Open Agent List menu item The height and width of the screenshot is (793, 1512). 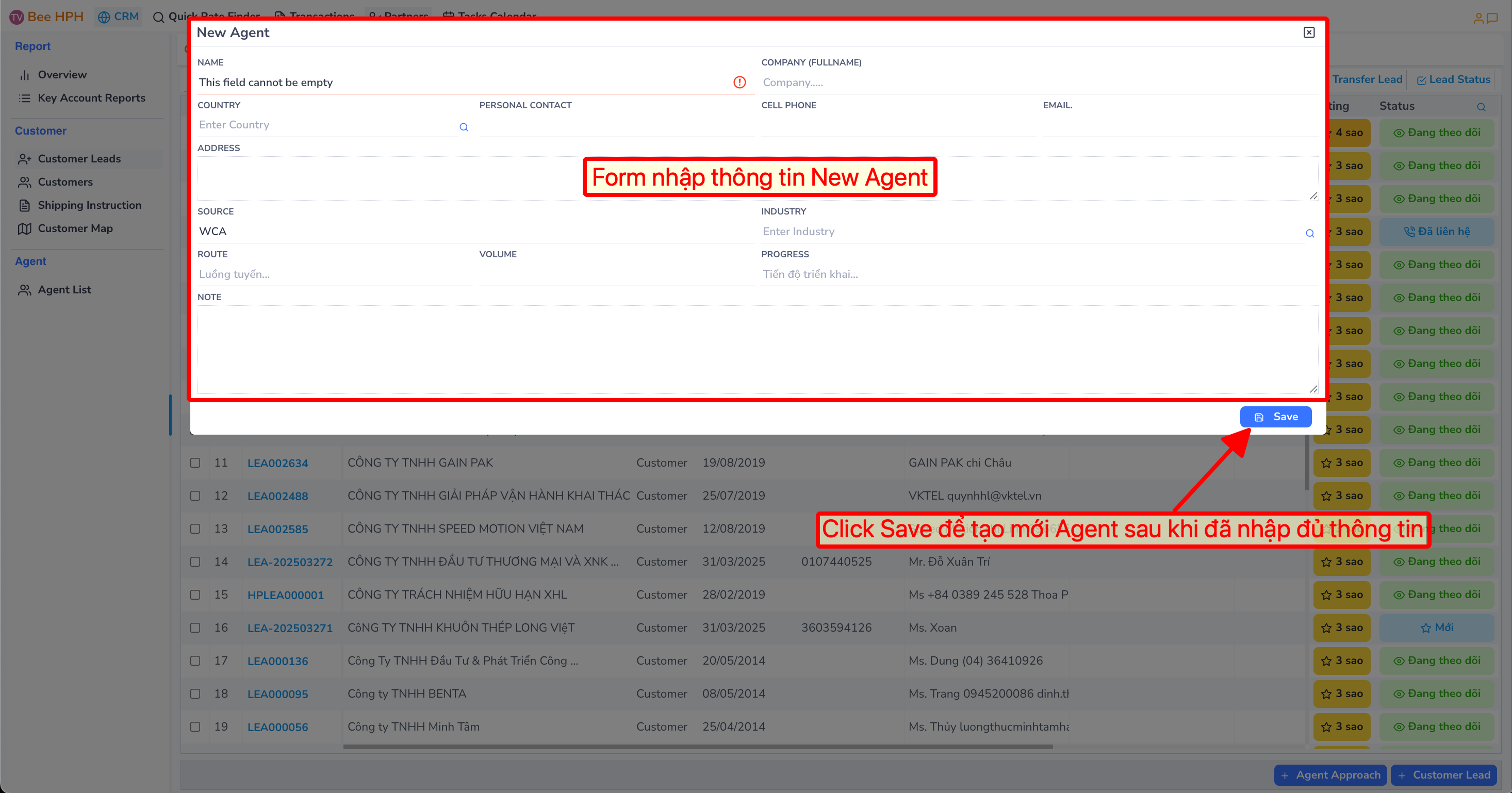tap(64, 289)
